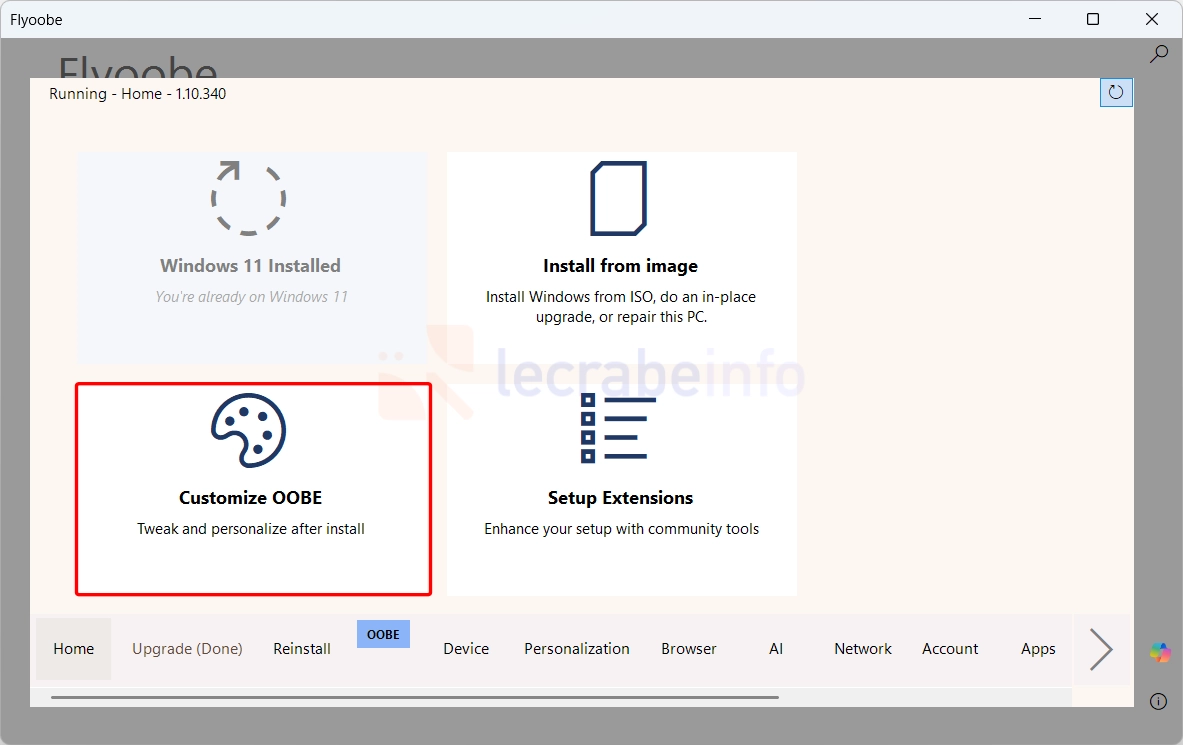This screenshot has height=745, width=1183.
Task: Close the Flyoobe window
Action: 1151,19
